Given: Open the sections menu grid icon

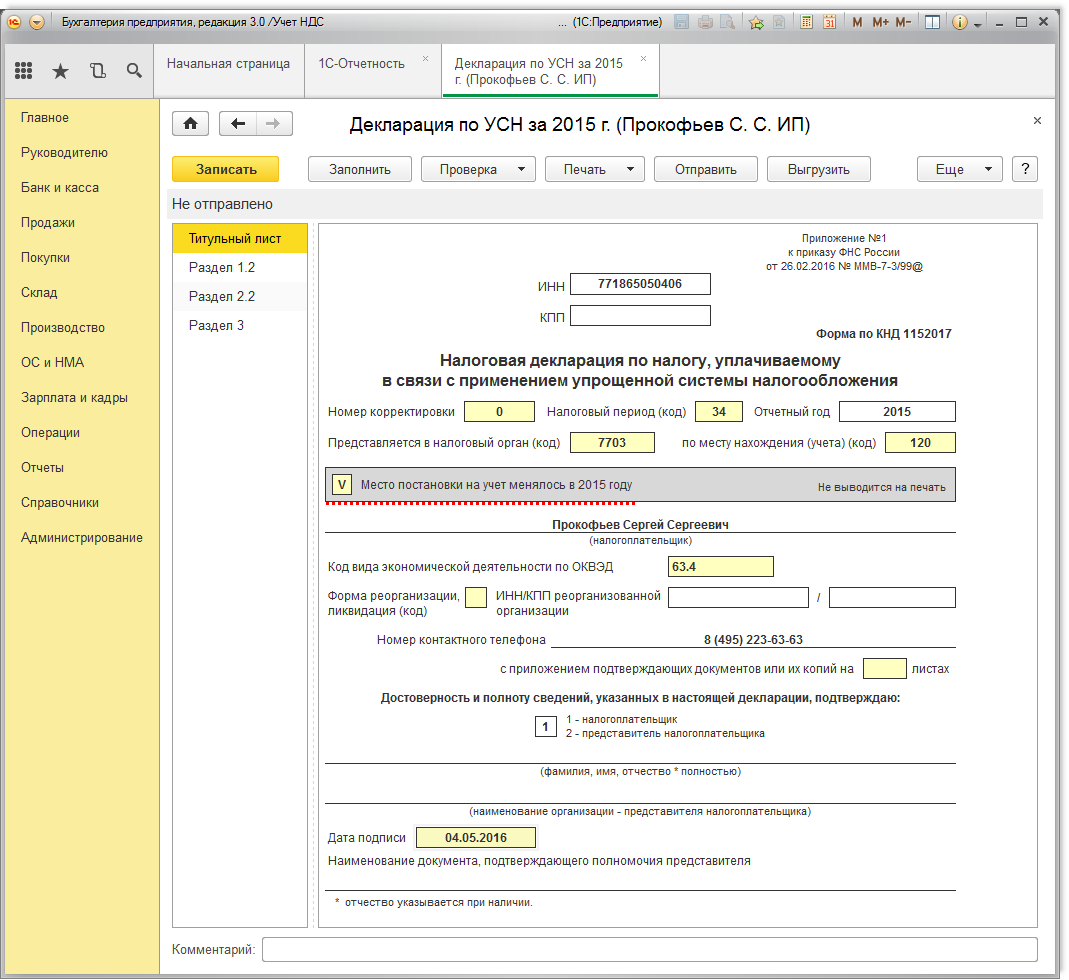Looking at the screenshot, I should coord(24,70).
